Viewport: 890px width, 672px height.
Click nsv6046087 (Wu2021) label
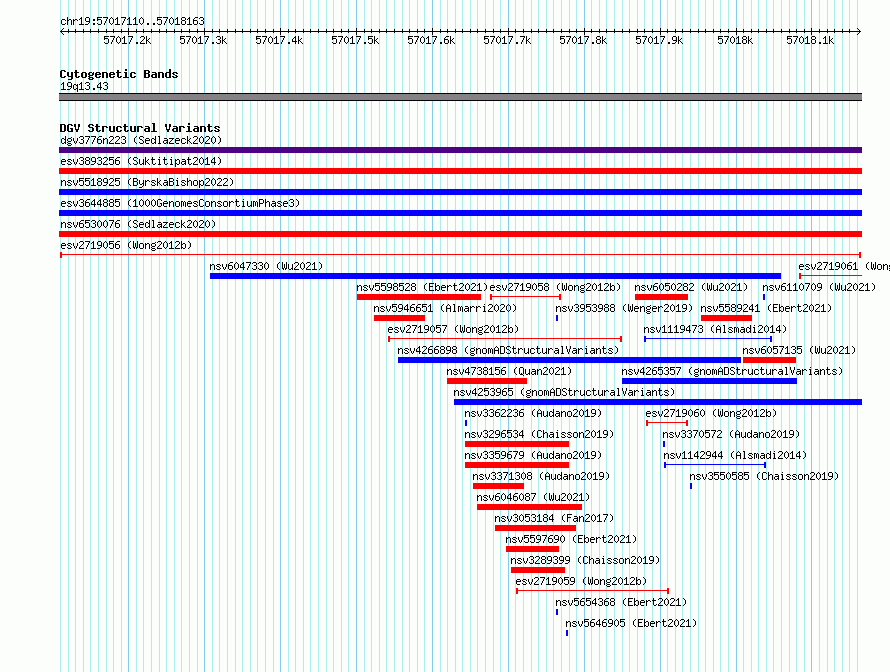click(x=533, y=497)
